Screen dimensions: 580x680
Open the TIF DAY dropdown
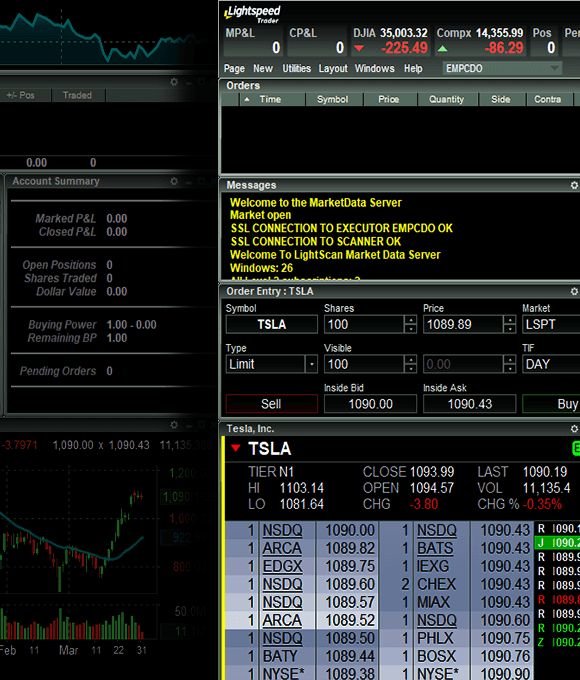pos(551,364)
